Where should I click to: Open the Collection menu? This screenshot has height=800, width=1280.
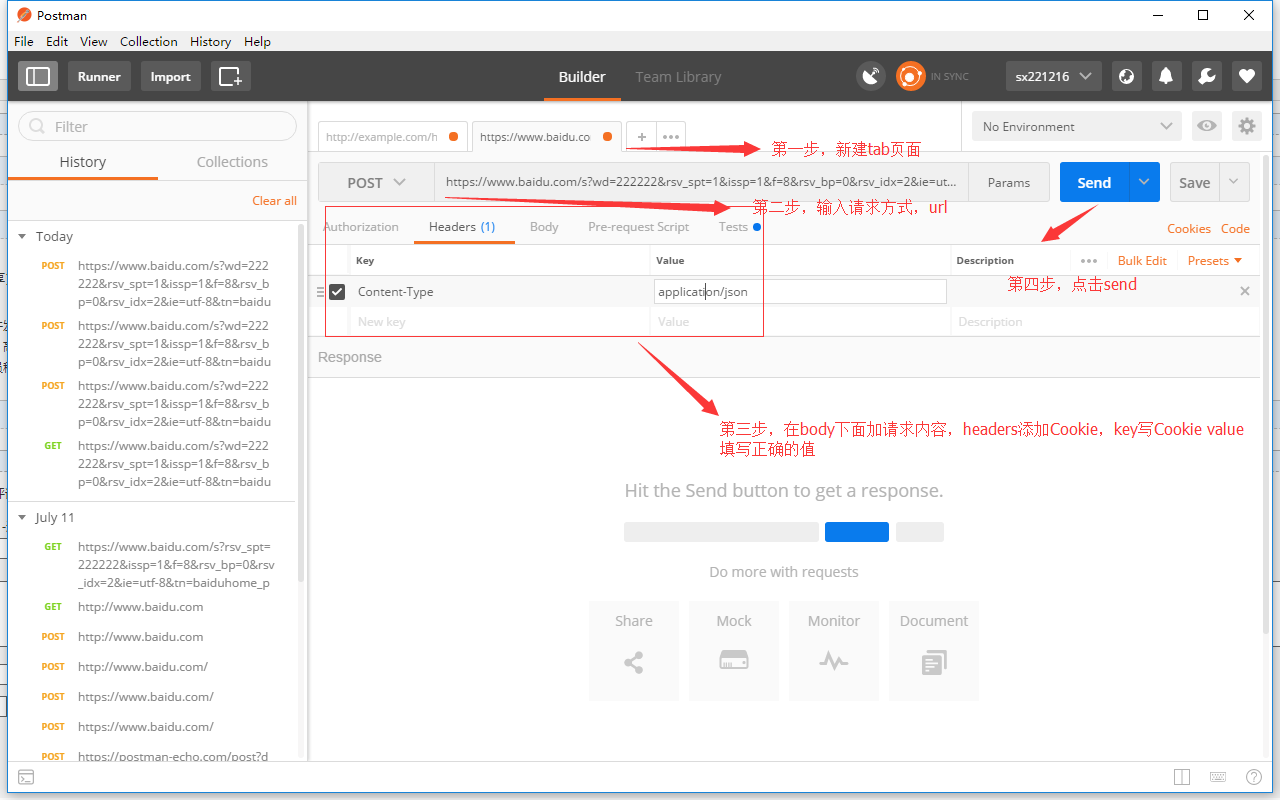point(149,41)
